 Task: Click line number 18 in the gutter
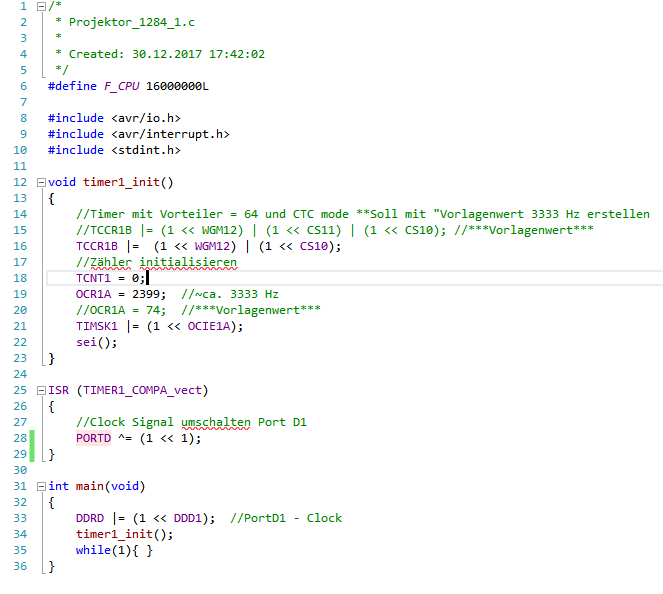tap(20, 279)
